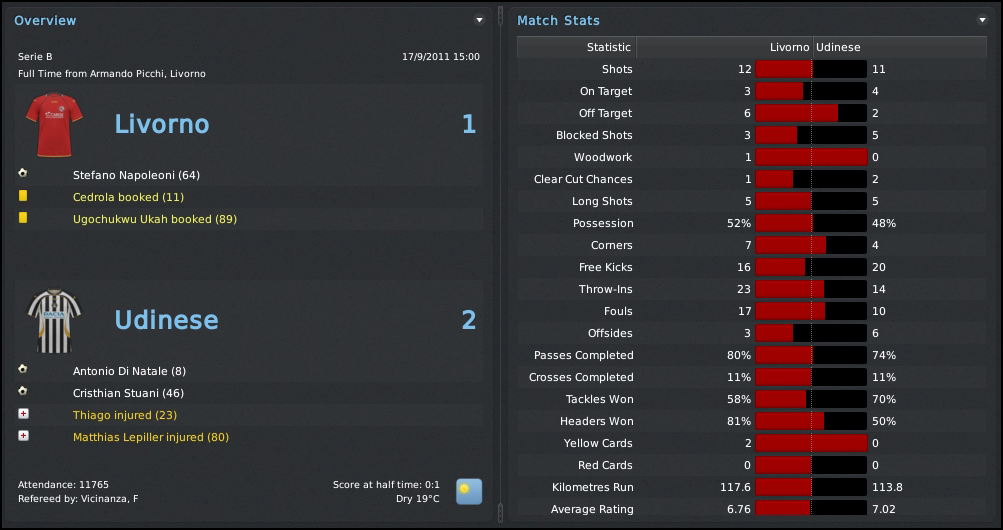The height and width of the screenshot is (530, 1003).
Task: Click the Livorno column header in stats
Action: (789, 47)
